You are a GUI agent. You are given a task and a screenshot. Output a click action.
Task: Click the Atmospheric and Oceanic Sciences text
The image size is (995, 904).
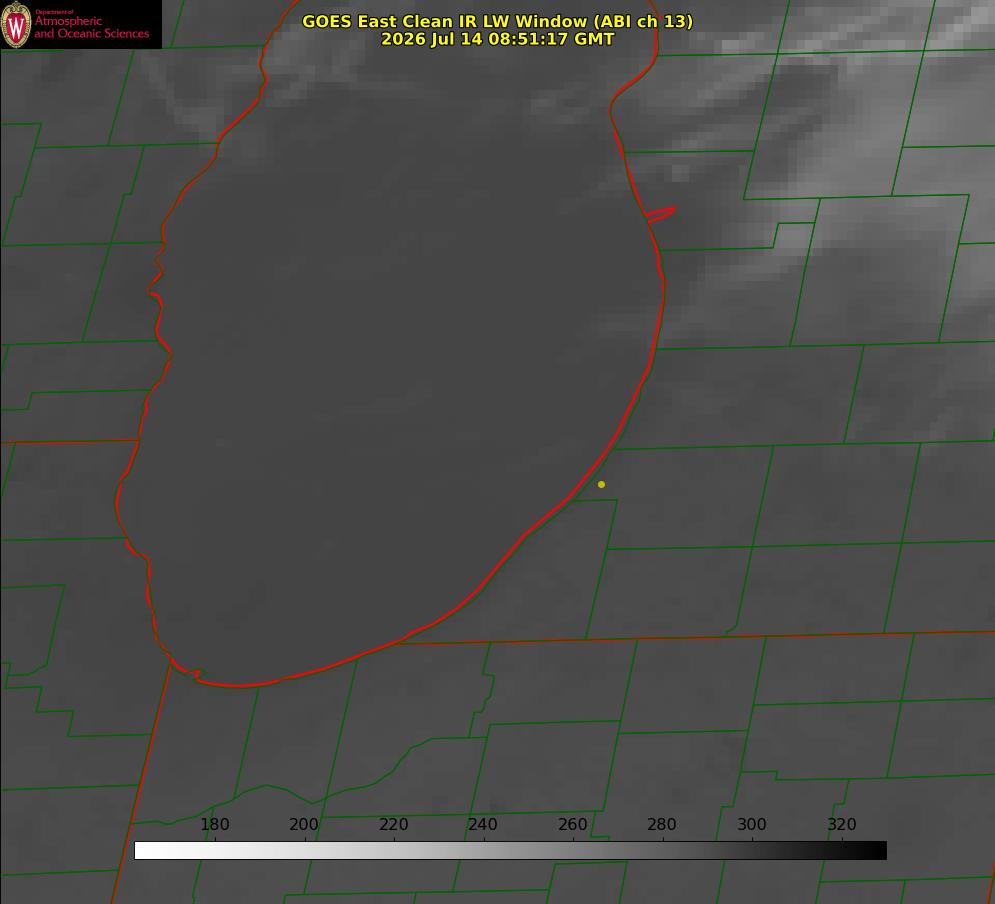pyautogui.click(x=91, y=27)
